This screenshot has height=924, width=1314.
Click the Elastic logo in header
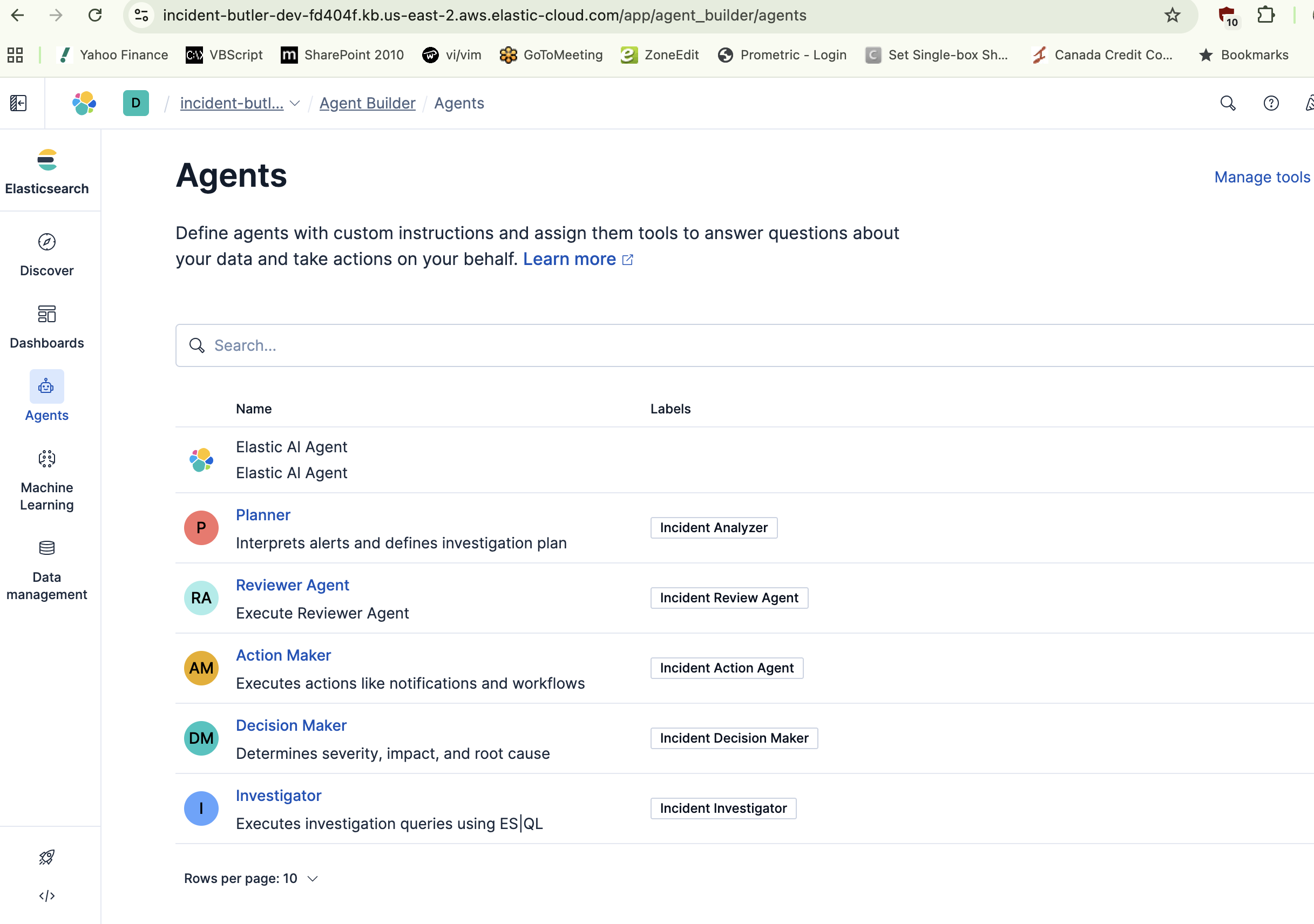coord(84,103)
